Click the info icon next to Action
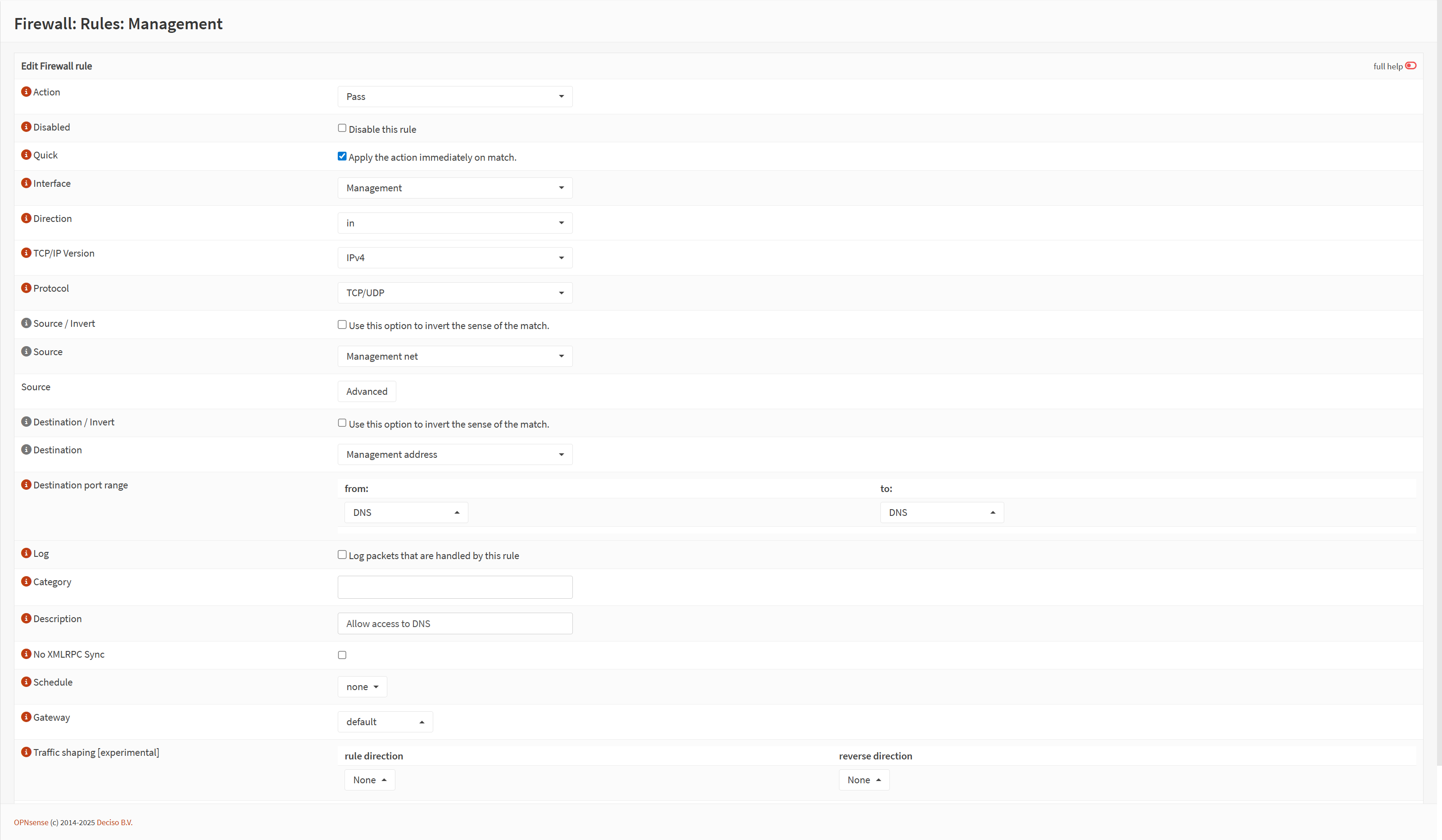1442x840 pixels. pos(26,91)
